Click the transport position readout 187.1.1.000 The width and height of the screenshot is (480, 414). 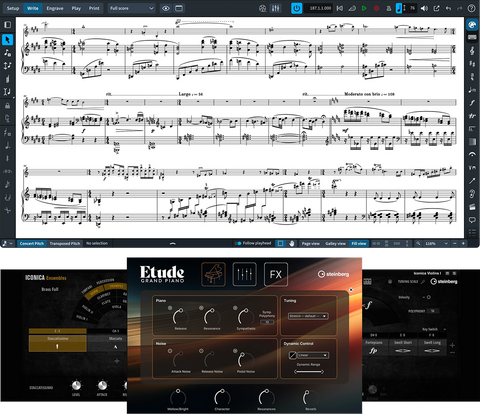[318, 8]
